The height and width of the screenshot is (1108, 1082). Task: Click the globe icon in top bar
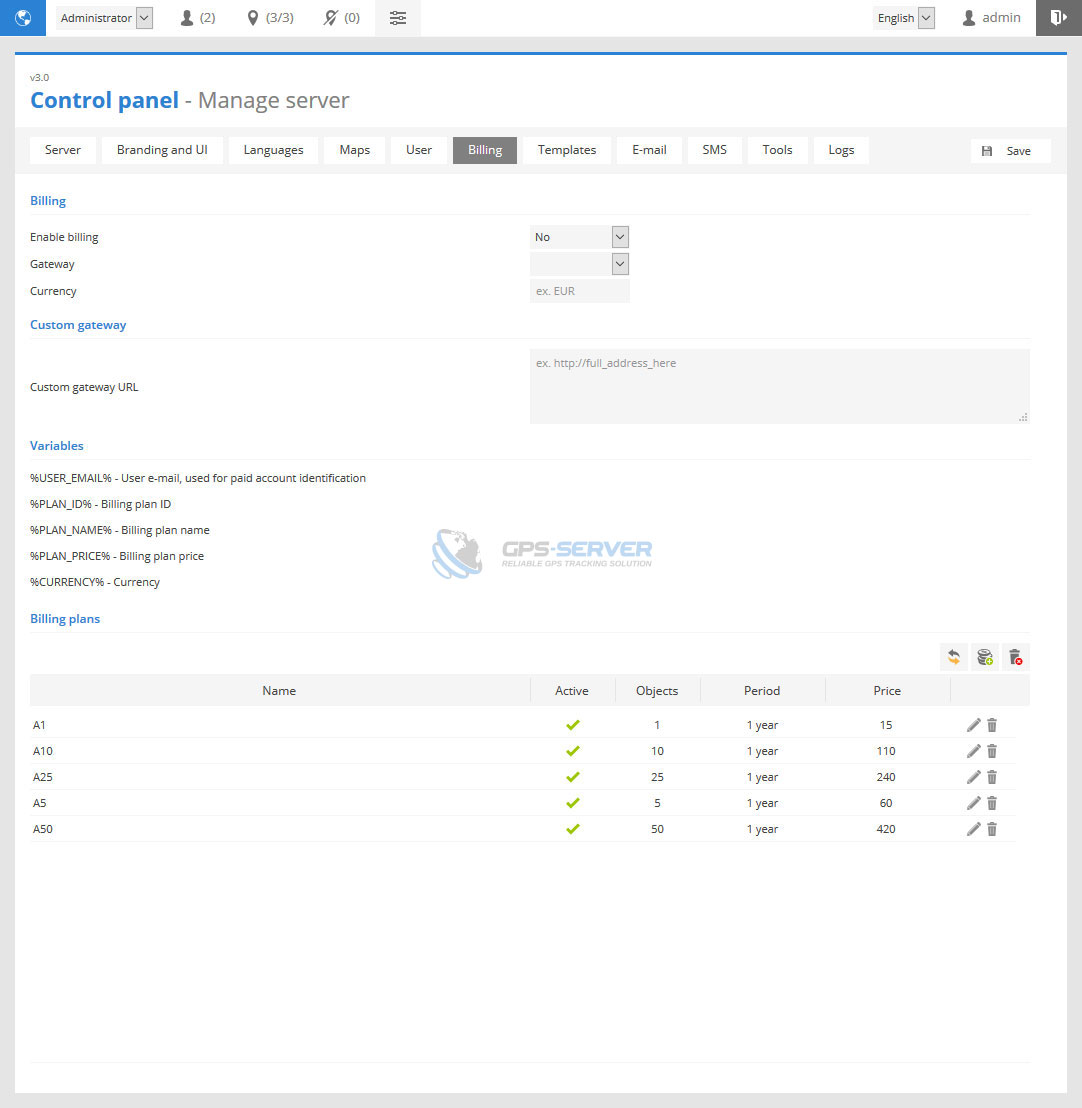[x=23, y=18]
